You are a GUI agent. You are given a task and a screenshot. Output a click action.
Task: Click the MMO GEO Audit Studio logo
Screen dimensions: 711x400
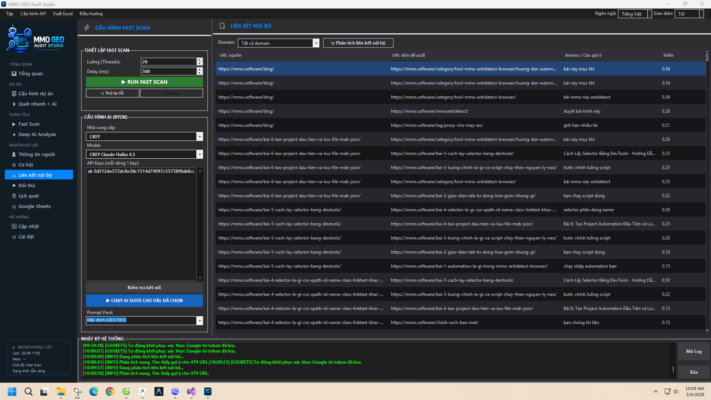coord(35,39)
